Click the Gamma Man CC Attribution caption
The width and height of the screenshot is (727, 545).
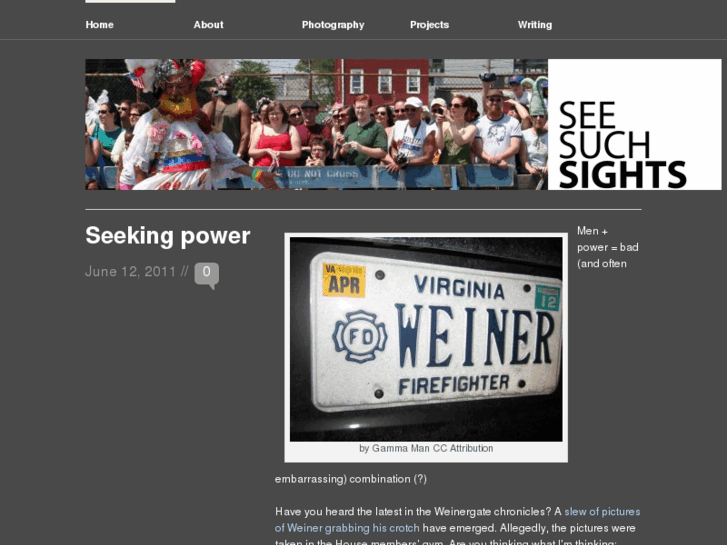[426, 449]
